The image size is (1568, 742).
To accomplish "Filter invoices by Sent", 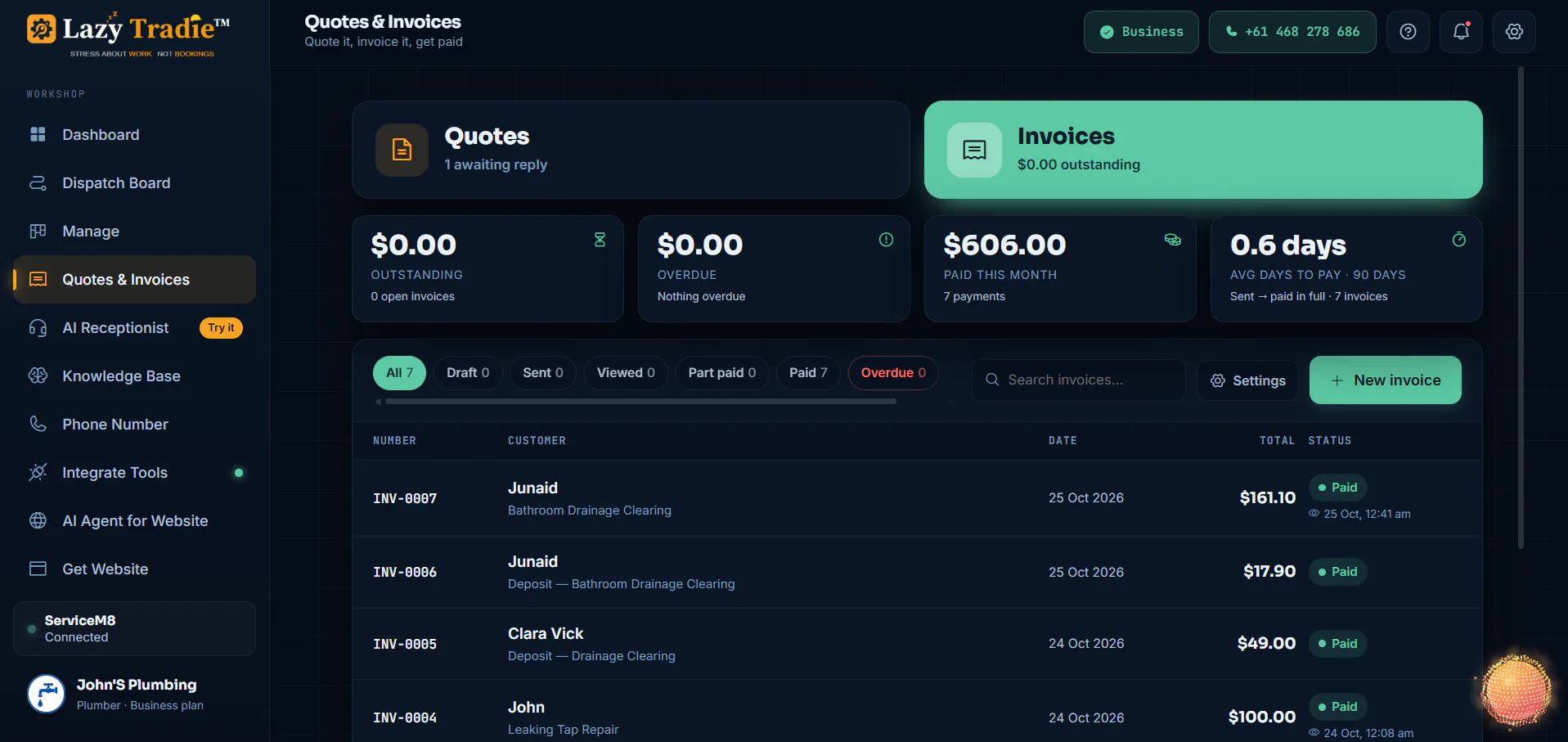I will pyautogui.click(x=543, y=373).
